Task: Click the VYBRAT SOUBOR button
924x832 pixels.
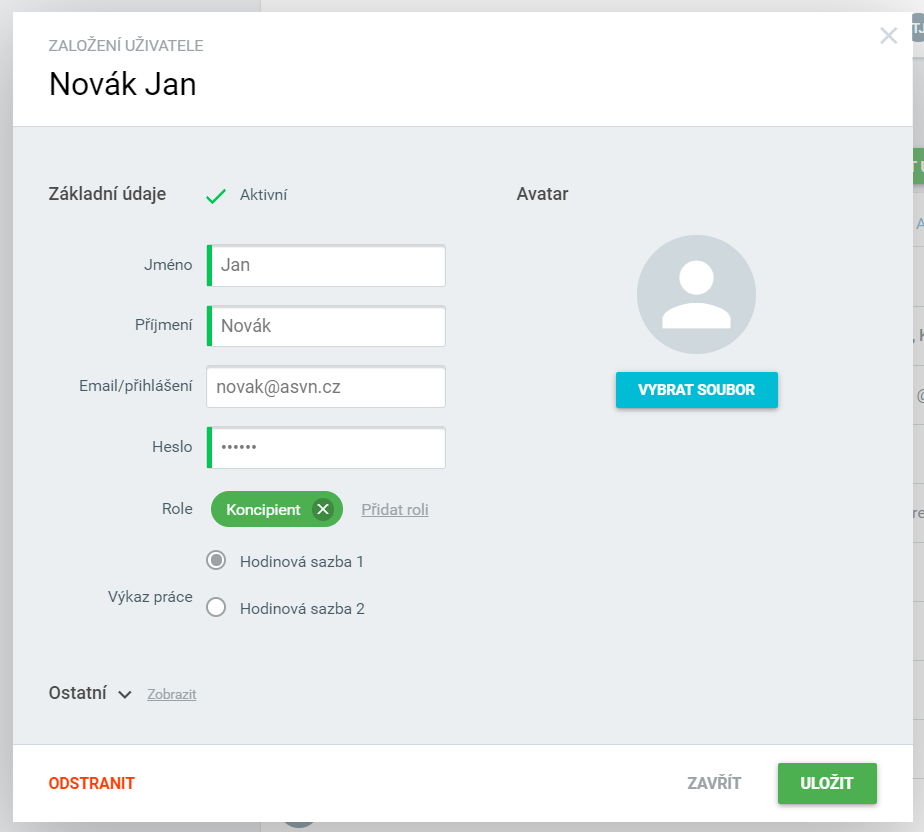Action: 697,389
